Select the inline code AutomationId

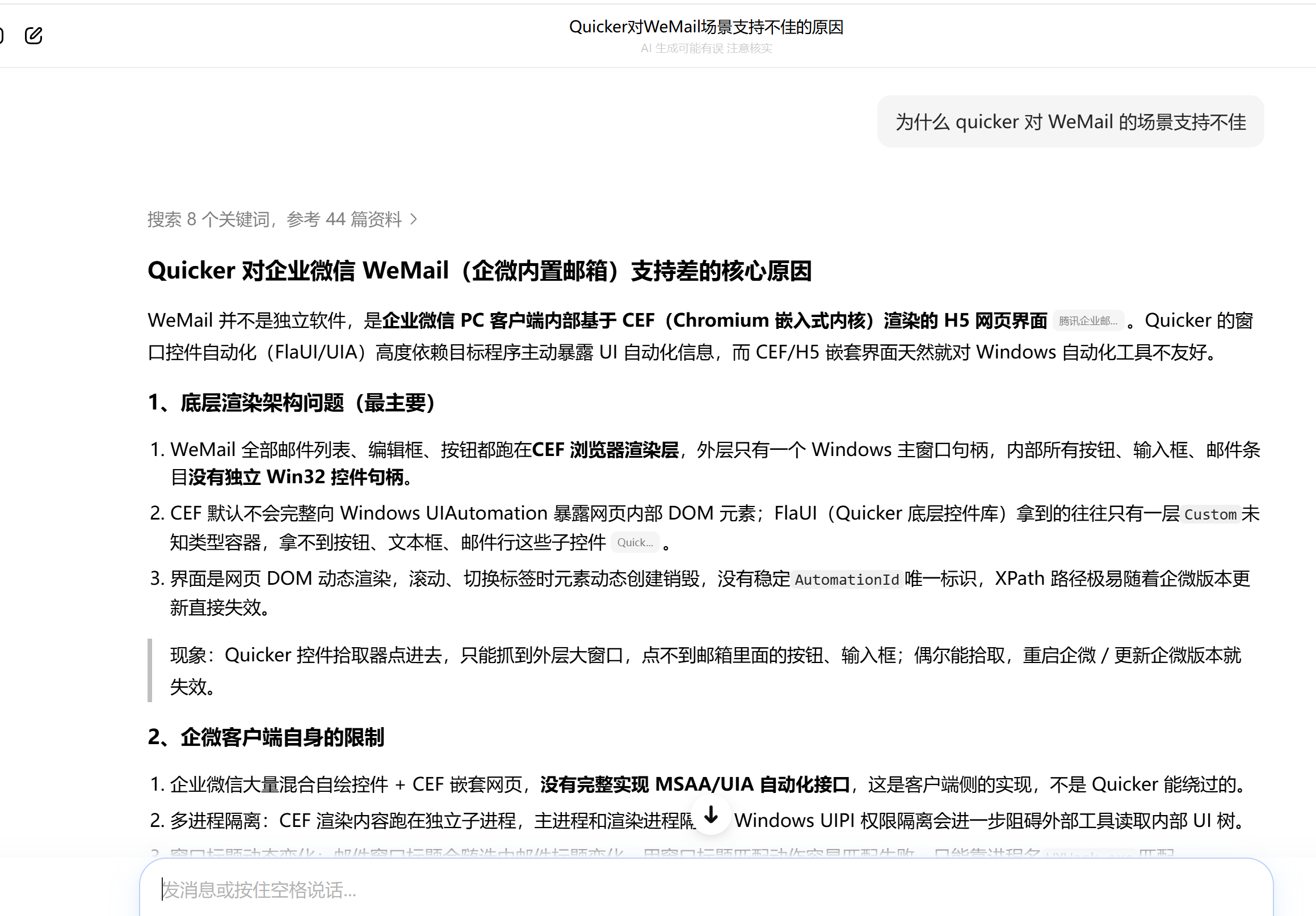847,580
